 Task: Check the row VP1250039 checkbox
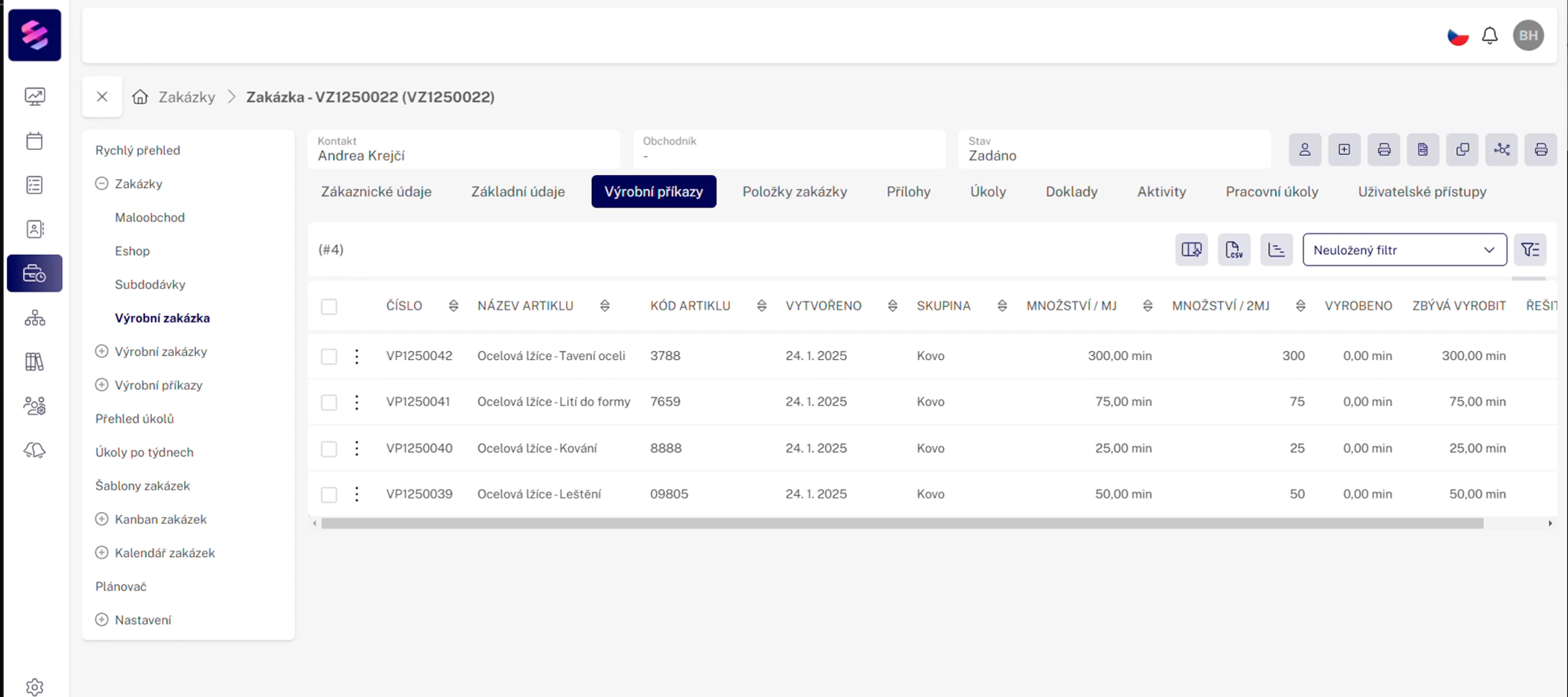pos(329,494)
